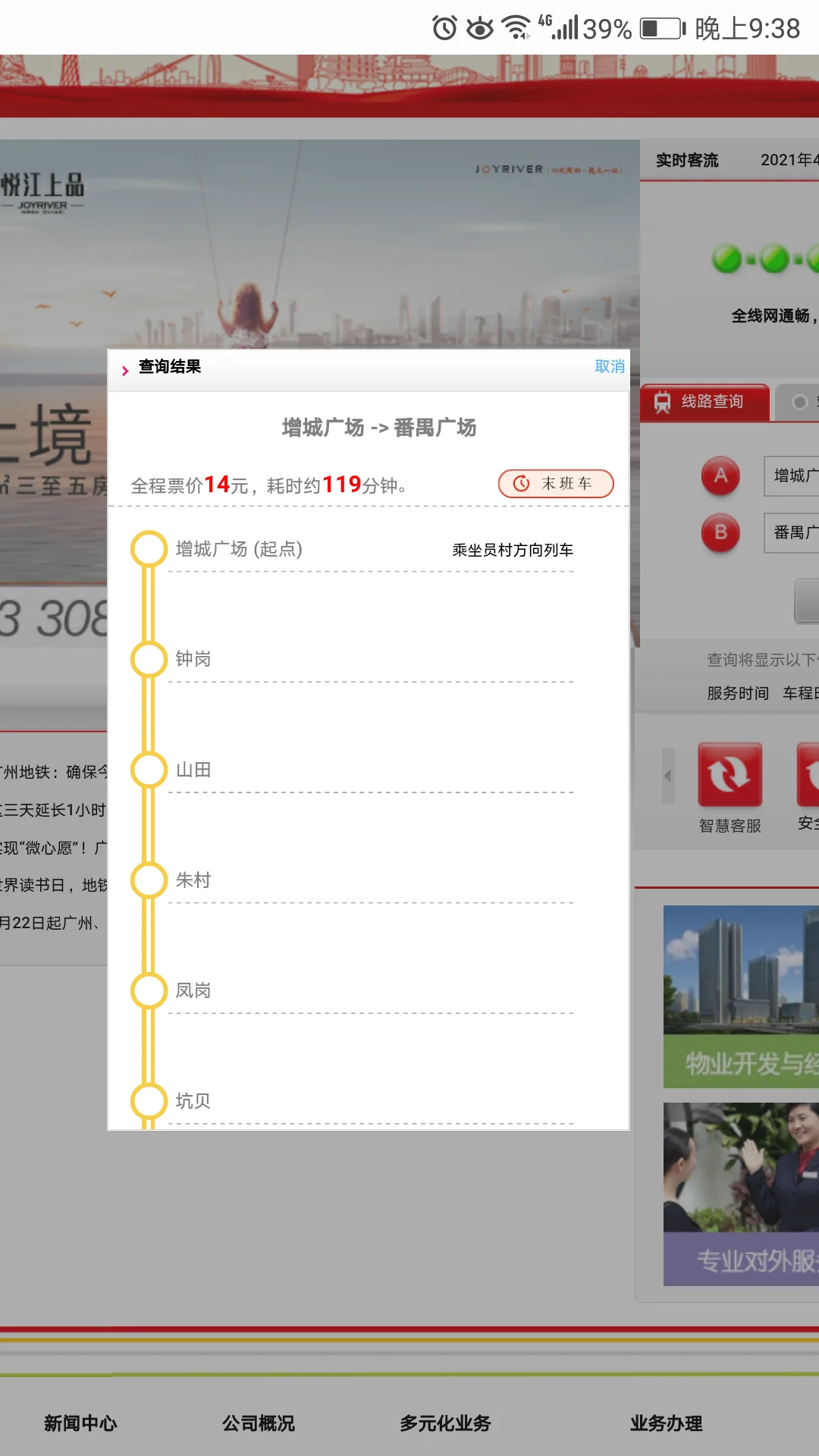Click the 坑贝 station name
The image size is (819, 1456).
(193, 1101)
